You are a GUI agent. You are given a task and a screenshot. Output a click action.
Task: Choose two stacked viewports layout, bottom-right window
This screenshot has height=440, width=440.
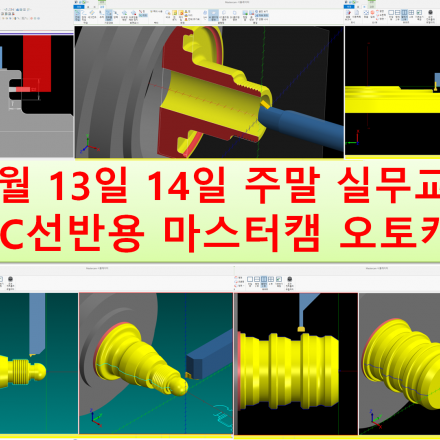257,279
